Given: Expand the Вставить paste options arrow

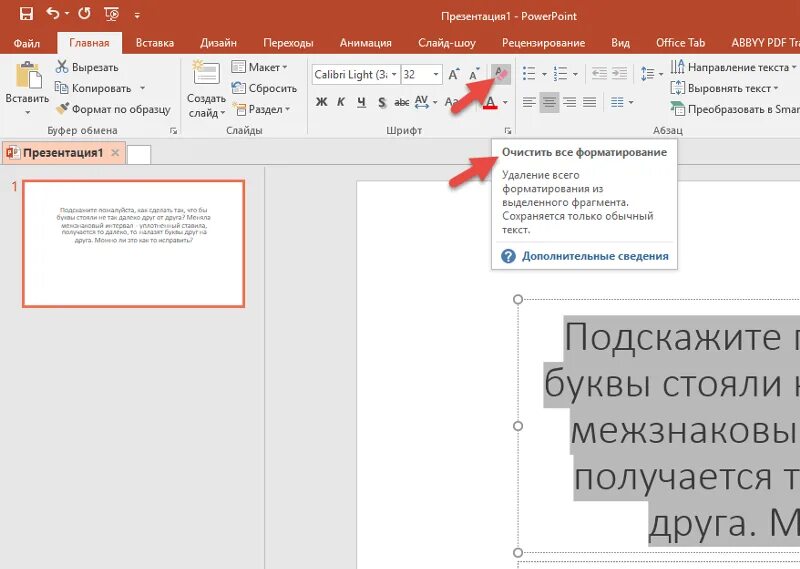Looking at the screenshot, I should [28, 113].
